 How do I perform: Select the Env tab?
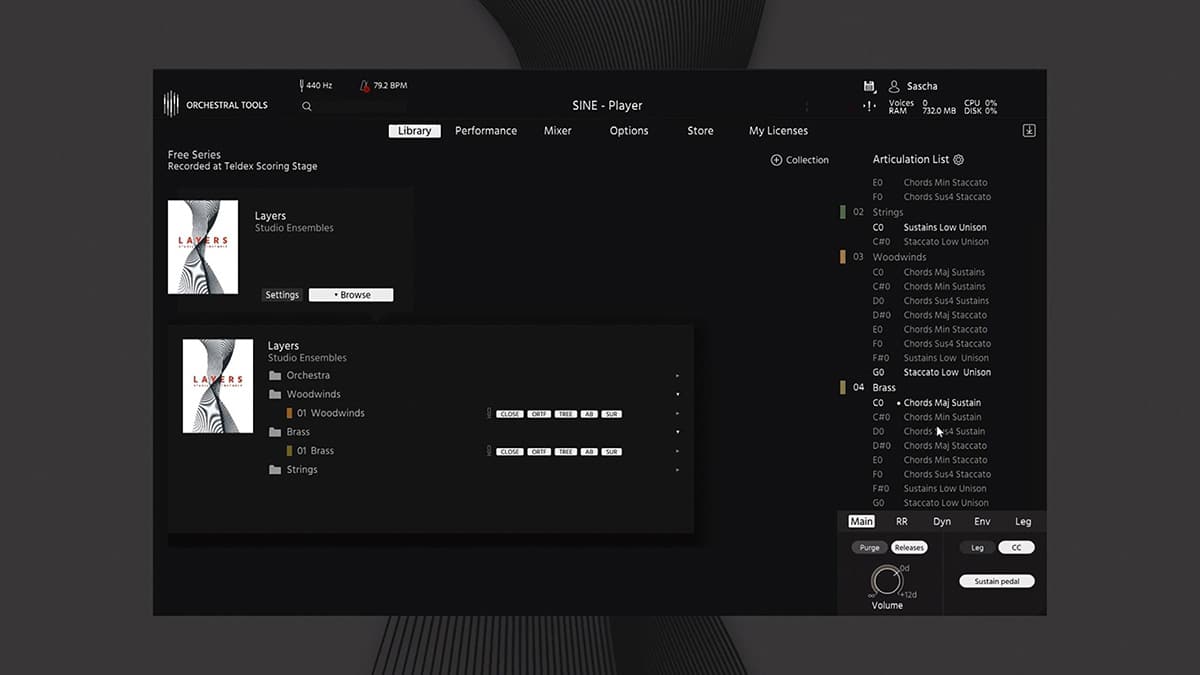tap(982, 522)
